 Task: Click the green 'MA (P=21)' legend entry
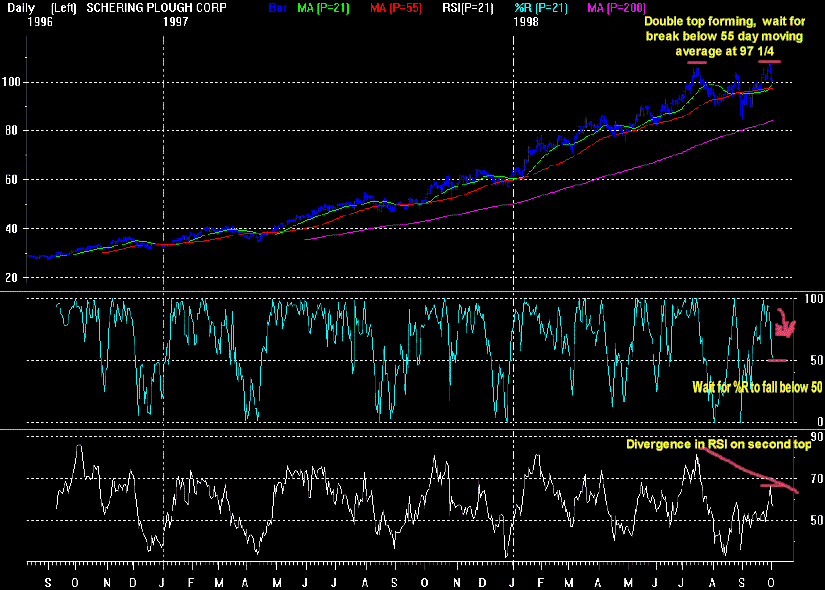click(x=323, y=8)
